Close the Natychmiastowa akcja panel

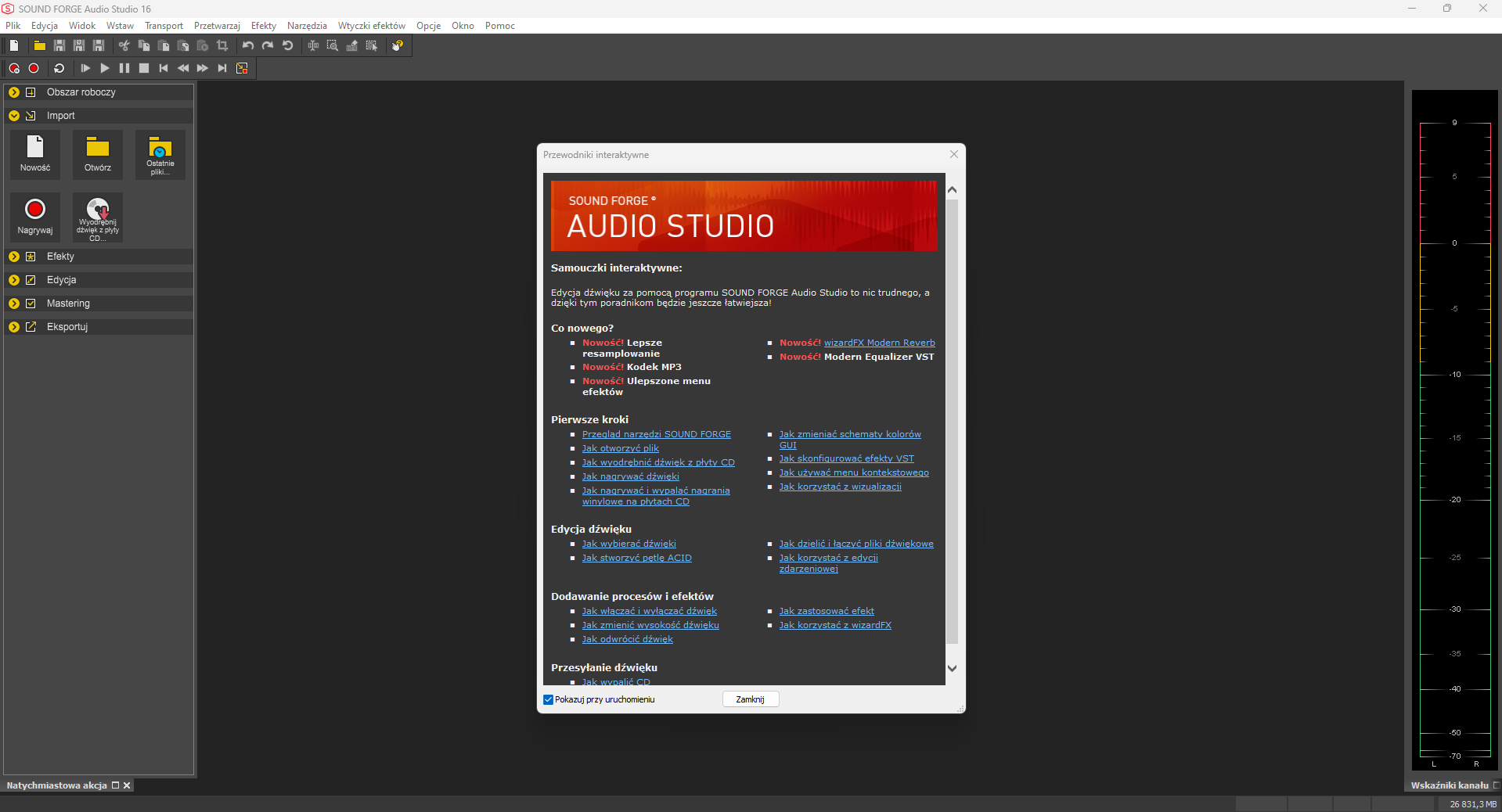(127, 785)
